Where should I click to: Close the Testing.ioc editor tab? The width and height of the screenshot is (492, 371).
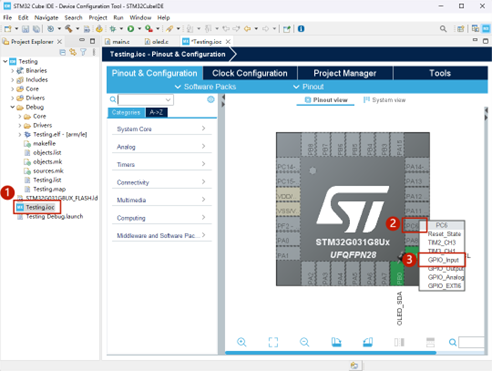click(228, 42)
